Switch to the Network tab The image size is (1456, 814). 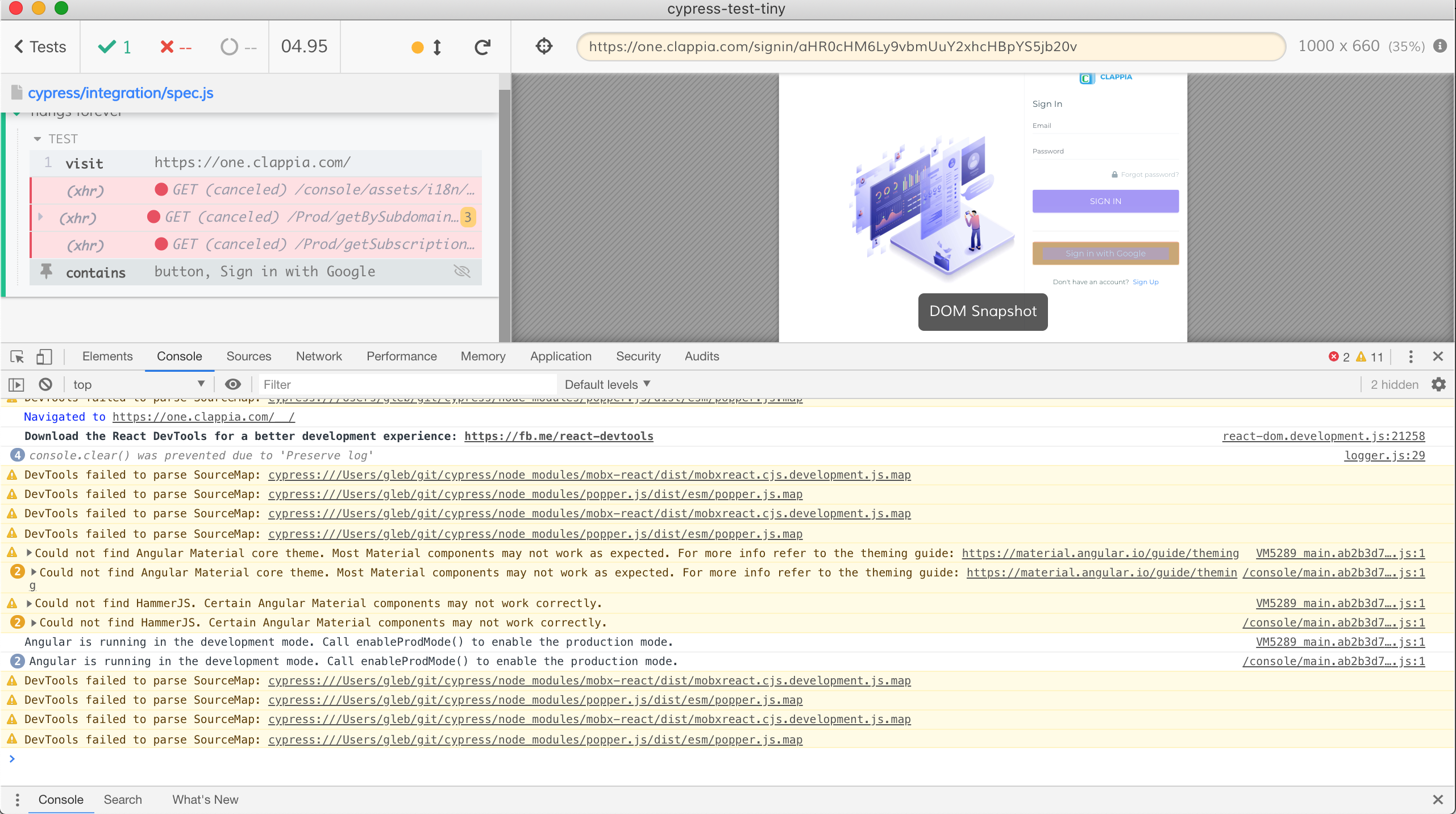[318, 356]
